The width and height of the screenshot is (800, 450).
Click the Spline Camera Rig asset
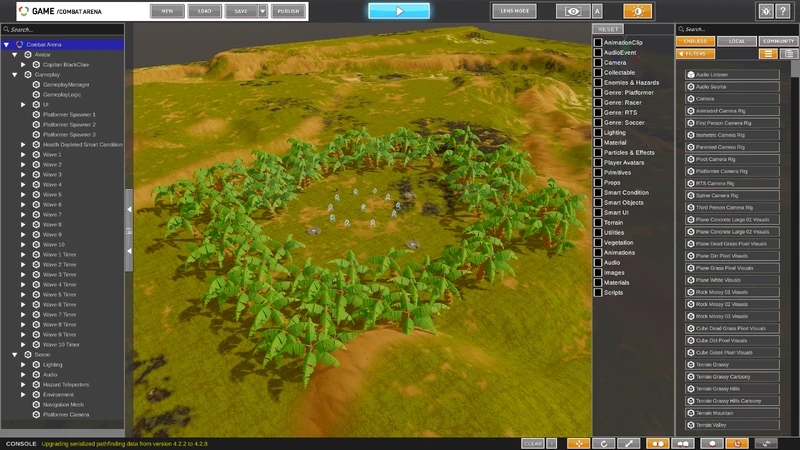(x=732, y=195)
